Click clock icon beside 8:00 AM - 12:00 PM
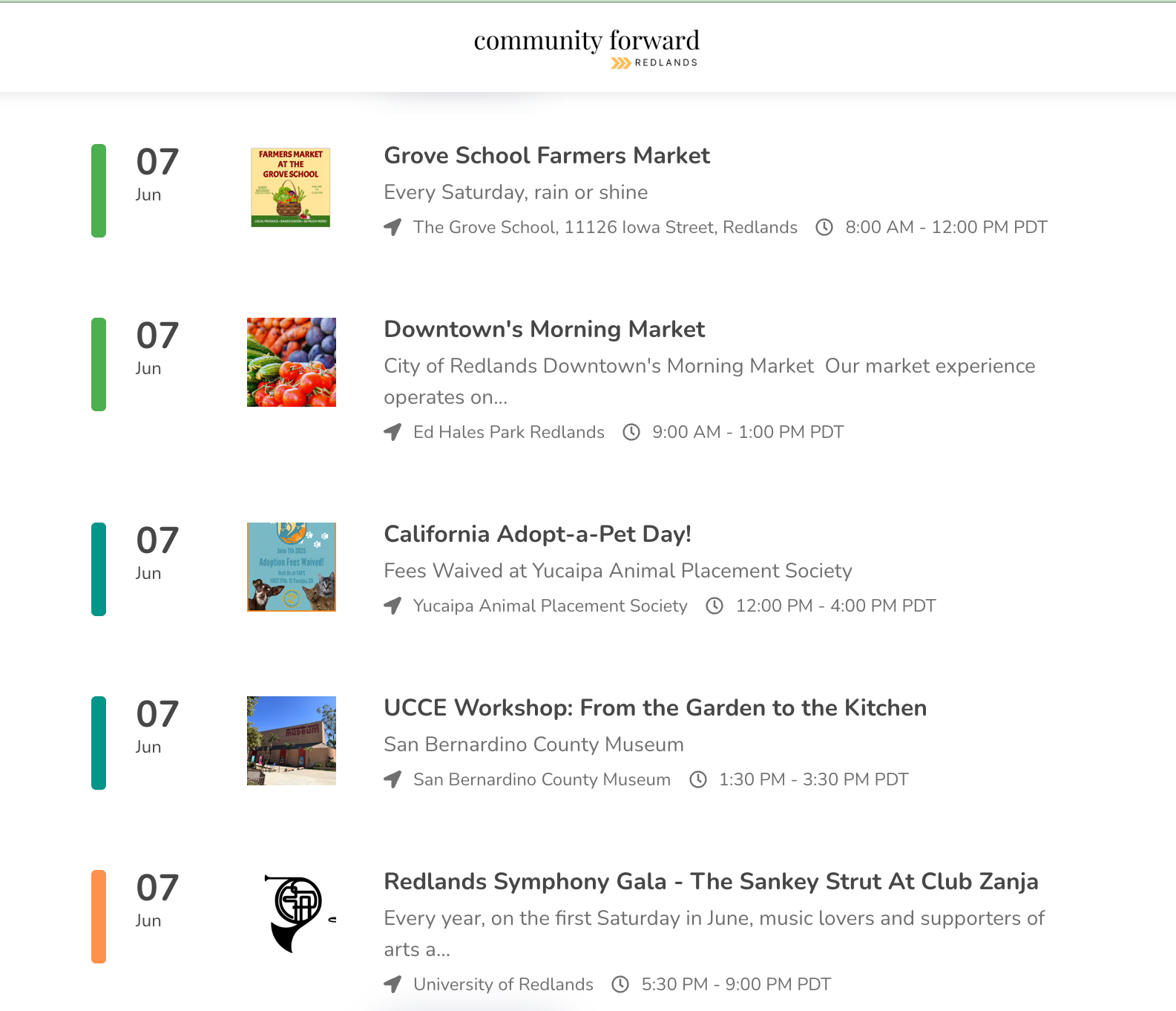Viewport: 1176px width, 1011px height. pyautogui.click(x=824, y=227)
